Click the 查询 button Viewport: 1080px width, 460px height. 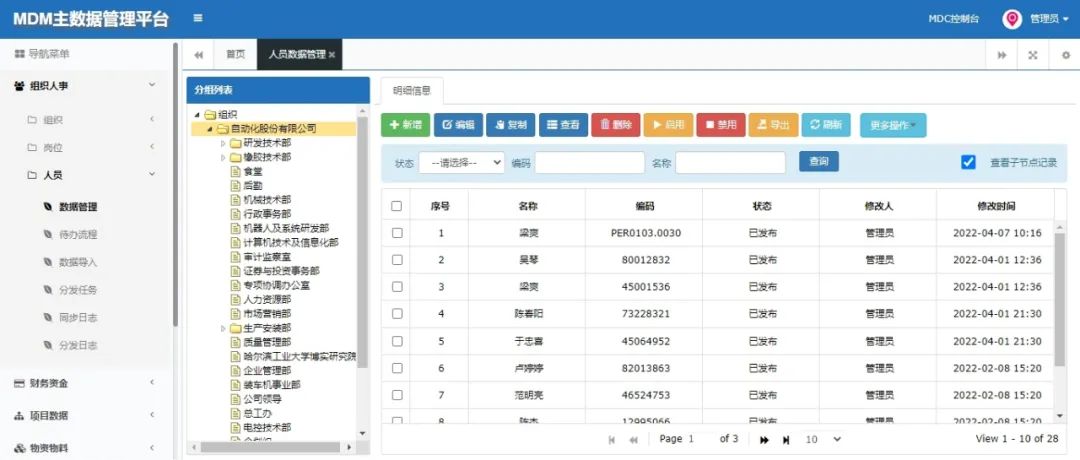pos(819,162)
